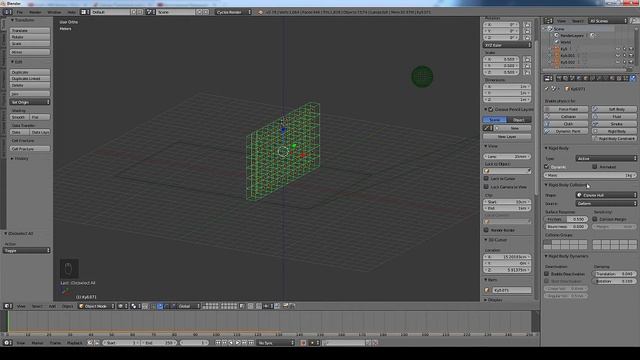Image resolution: width=640 pixels, height=360 pixels.
Task: Open the Global orientation dropdown
Action: point(189,306)
